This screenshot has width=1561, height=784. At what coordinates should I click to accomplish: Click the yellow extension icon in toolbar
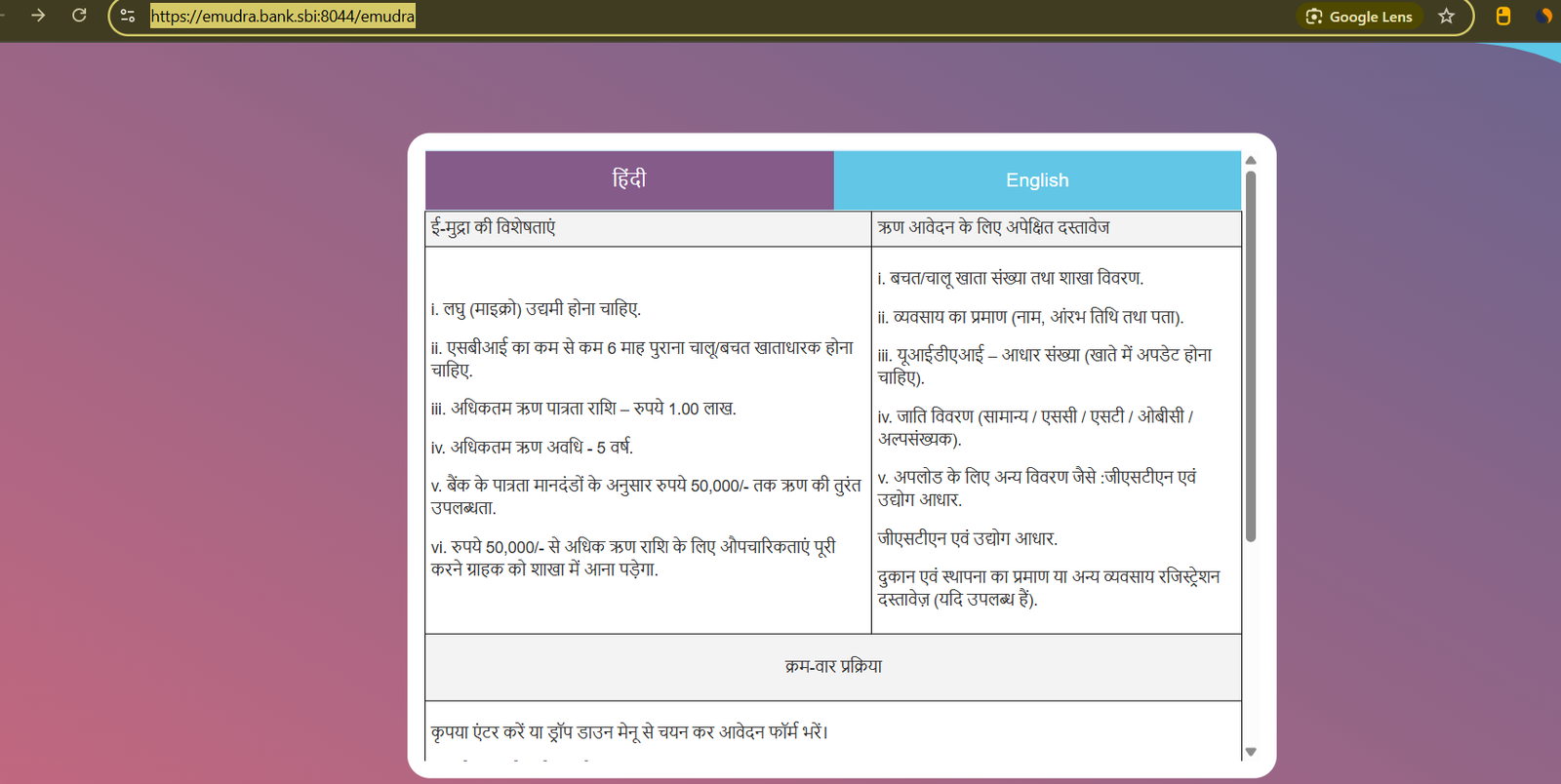[x=1502, y=16]
